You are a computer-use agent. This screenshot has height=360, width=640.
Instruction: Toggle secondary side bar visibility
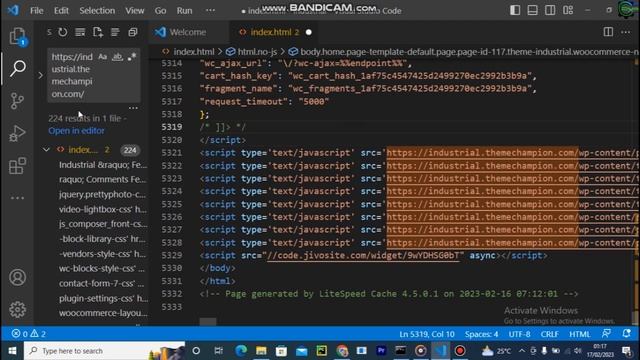click(550, 10)
